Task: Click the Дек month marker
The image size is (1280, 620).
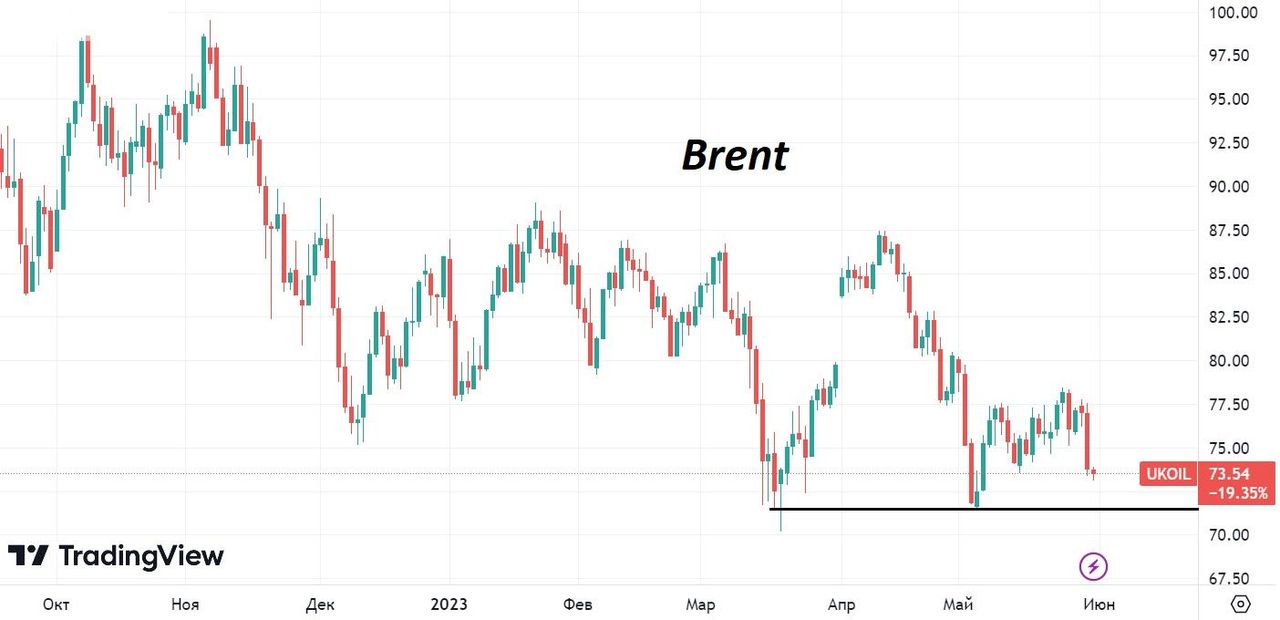Action: point(320,604)
